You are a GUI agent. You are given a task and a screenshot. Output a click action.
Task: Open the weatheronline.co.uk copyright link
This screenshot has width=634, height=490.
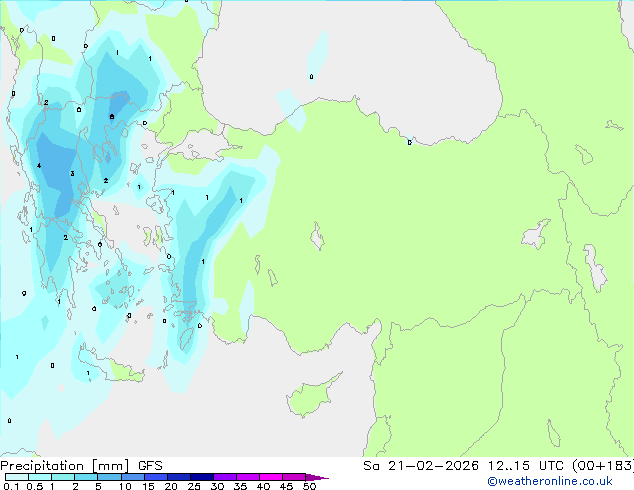[550, 481]
